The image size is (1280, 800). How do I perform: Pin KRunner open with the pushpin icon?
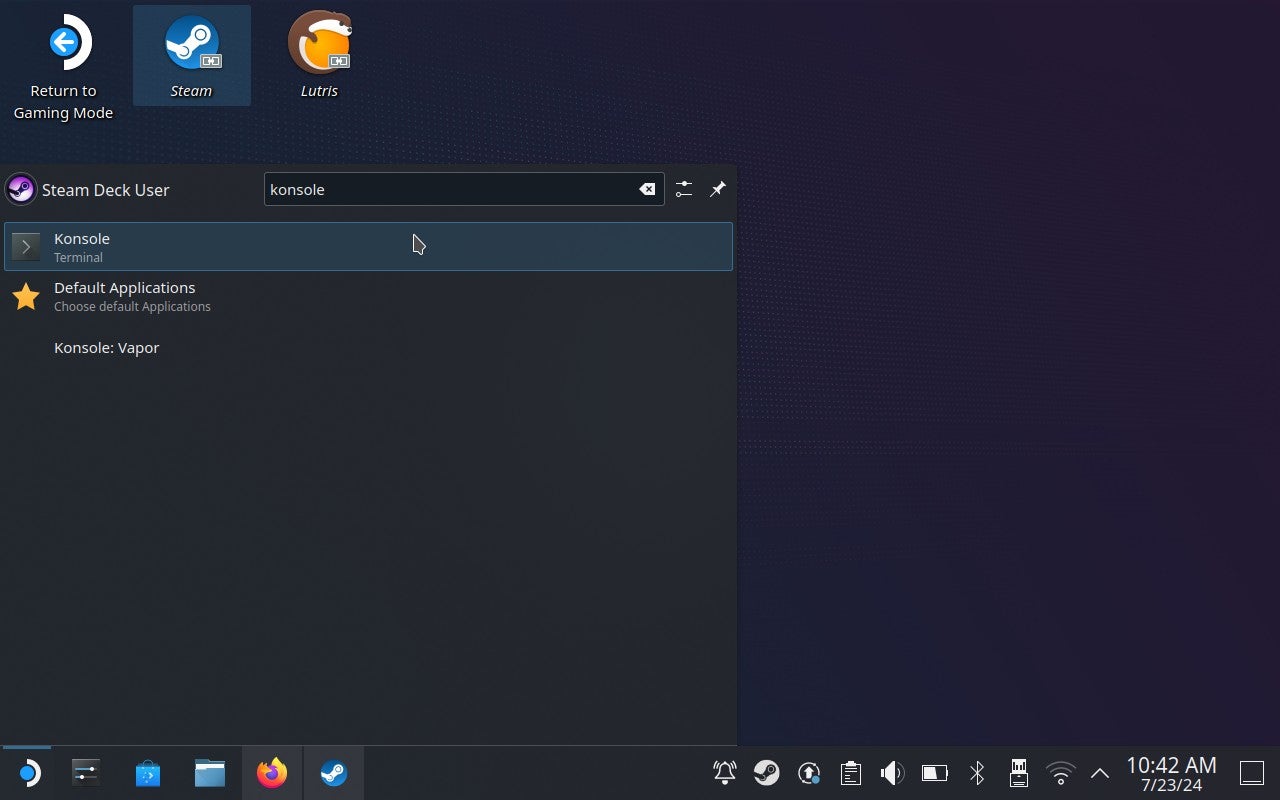717,189
